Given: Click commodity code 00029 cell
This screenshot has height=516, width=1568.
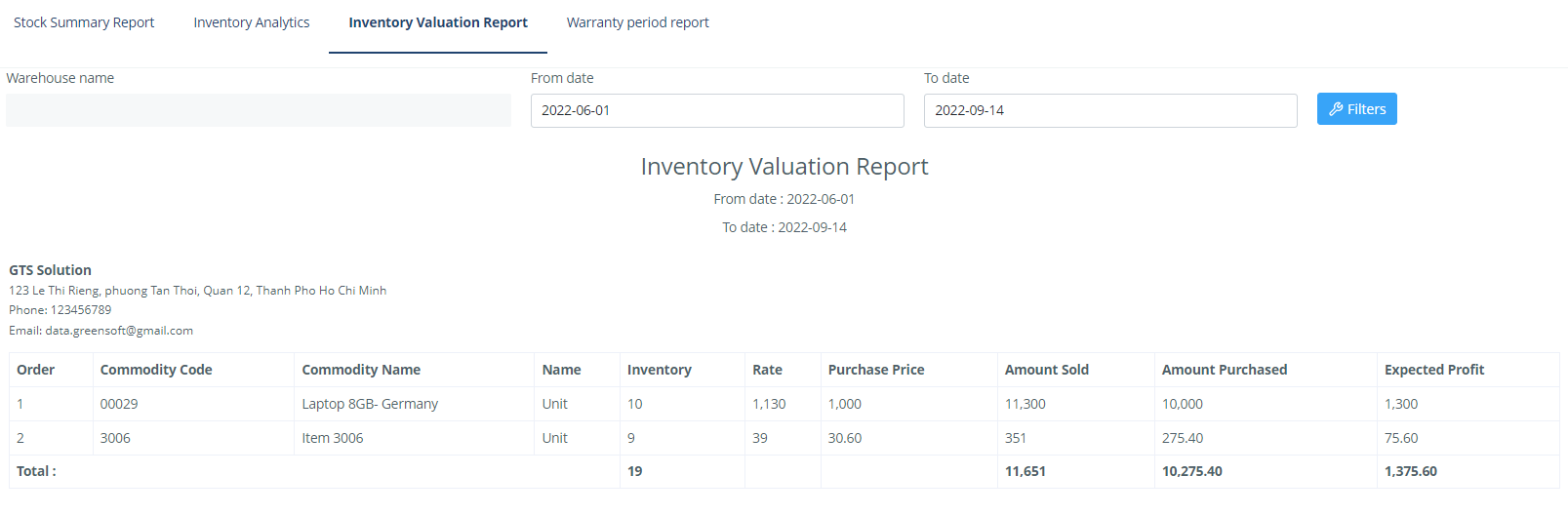Looking at the screenshot, I should click(119, 404).
